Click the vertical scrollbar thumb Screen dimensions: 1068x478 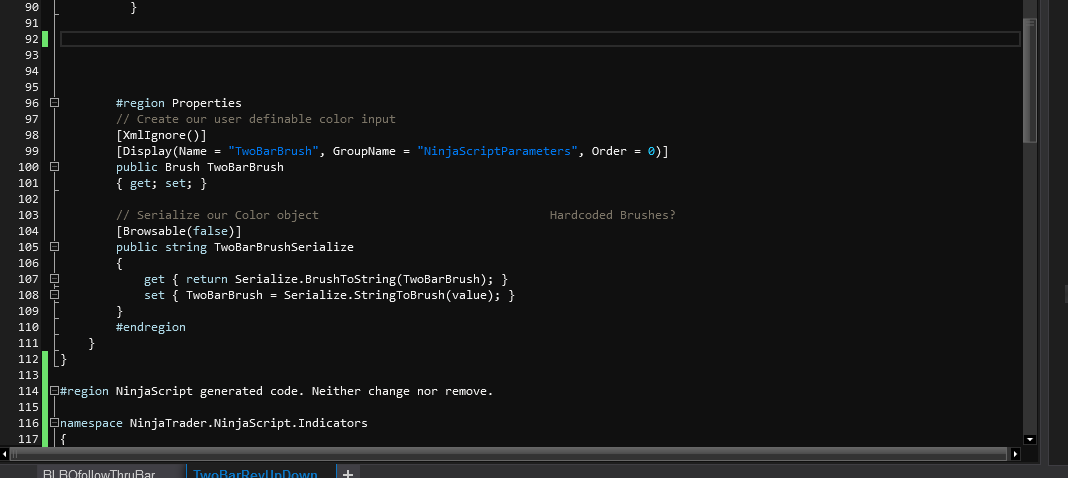tap(1030, 80)
